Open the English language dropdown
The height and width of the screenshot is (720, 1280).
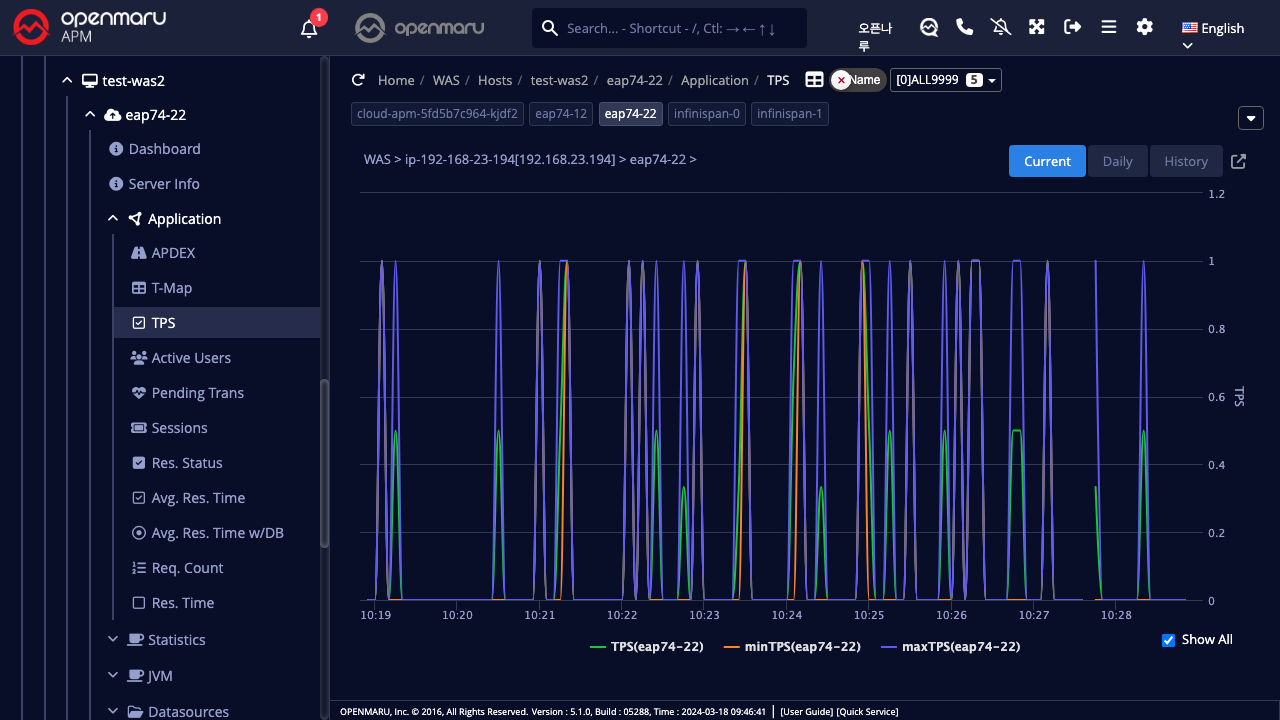[1212, 29]
